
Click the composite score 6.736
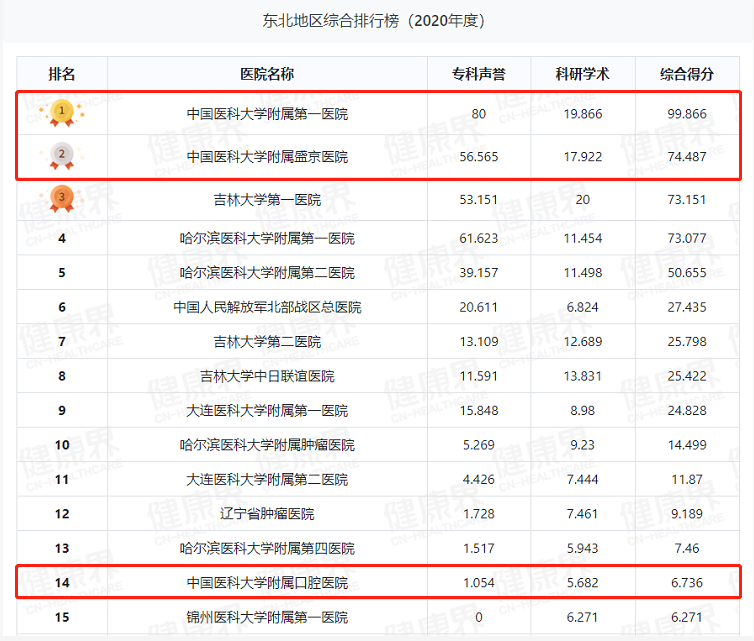(x=687, y=583)
